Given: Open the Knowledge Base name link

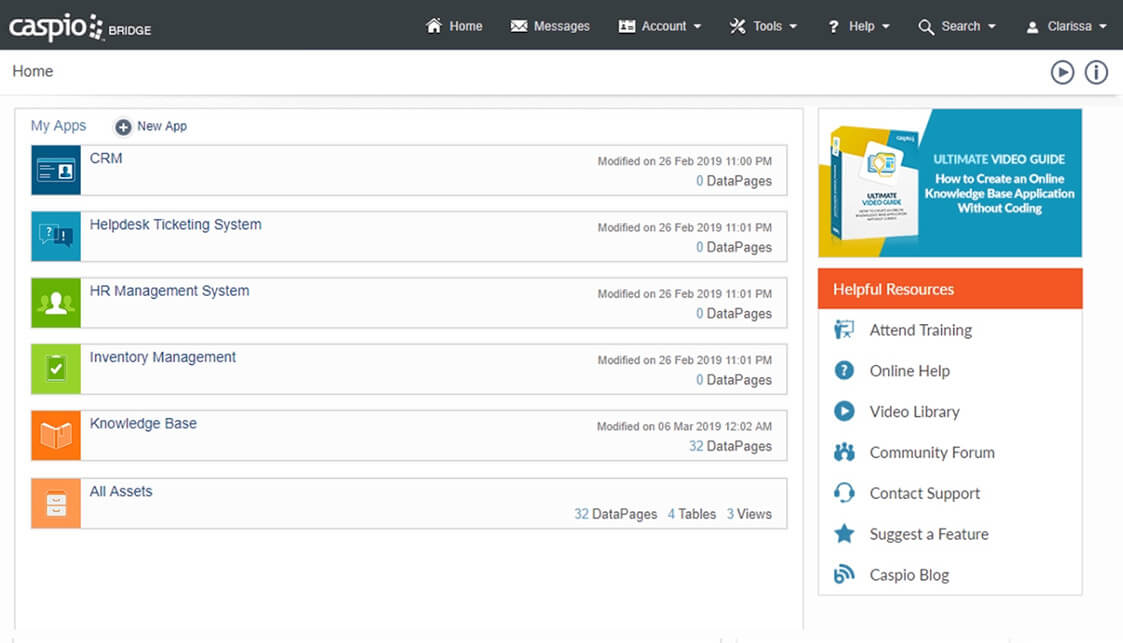Looking at the screenshot, I should (143, 423).
